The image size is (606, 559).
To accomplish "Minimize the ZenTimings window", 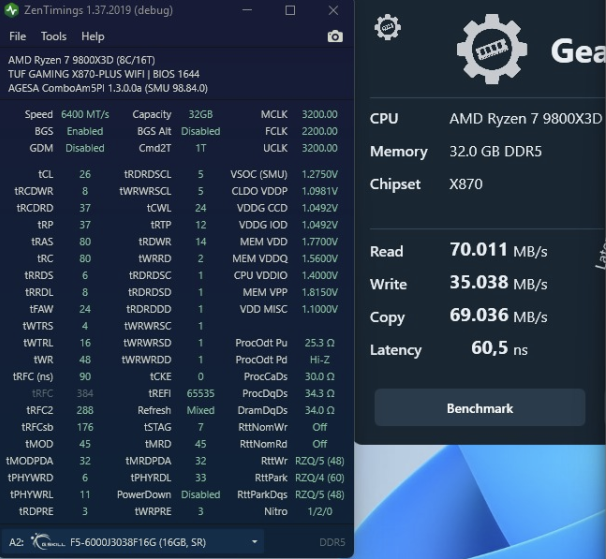I will coord(247,10).
